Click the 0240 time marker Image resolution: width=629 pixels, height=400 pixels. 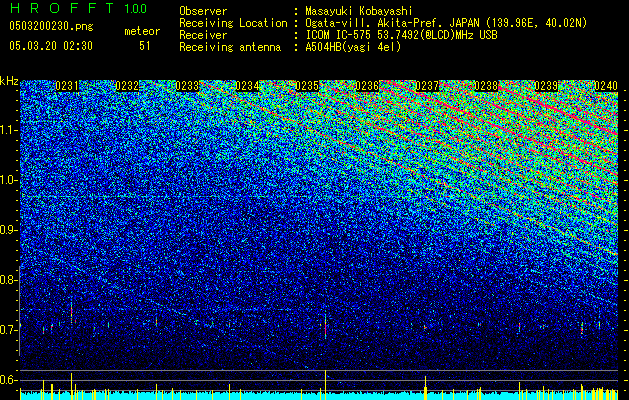(x=606, y=86)
